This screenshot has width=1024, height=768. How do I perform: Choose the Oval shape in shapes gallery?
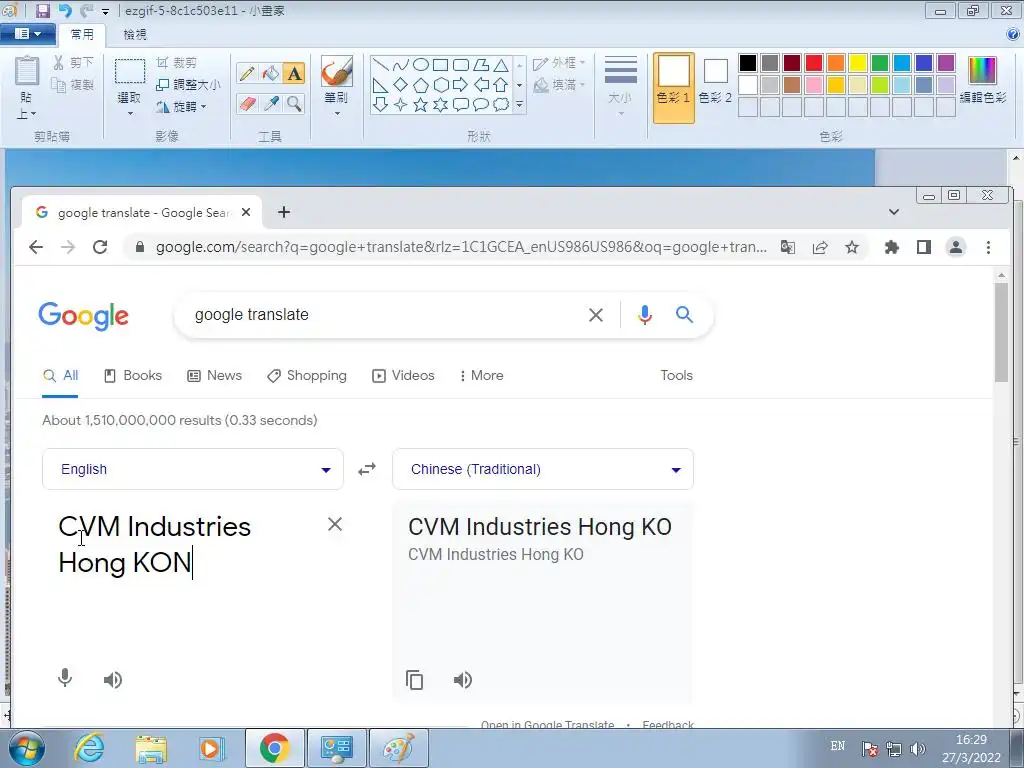[421, 65]
